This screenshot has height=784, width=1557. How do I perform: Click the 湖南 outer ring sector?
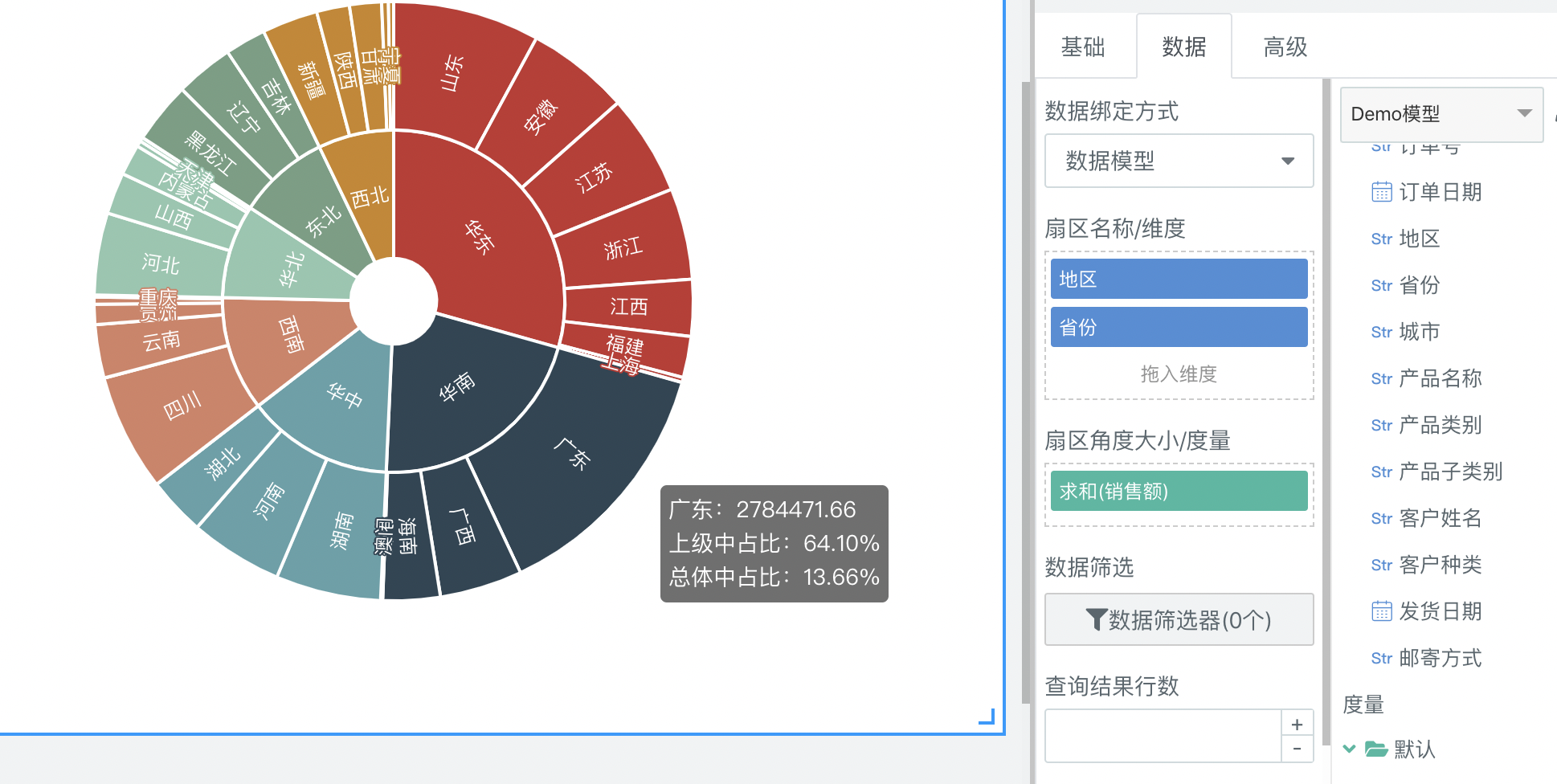click(341, 530)
